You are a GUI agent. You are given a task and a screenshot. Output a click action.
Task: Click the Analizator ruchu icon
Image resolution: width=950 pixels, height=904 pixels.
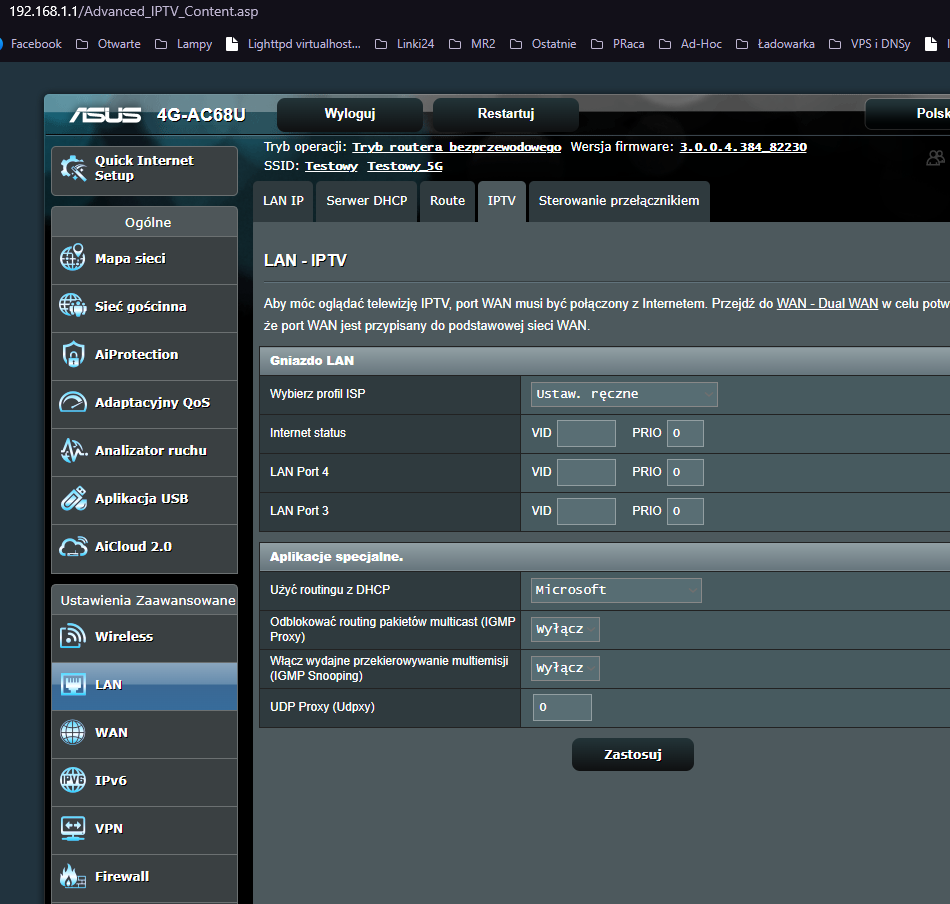pos(73,451)
